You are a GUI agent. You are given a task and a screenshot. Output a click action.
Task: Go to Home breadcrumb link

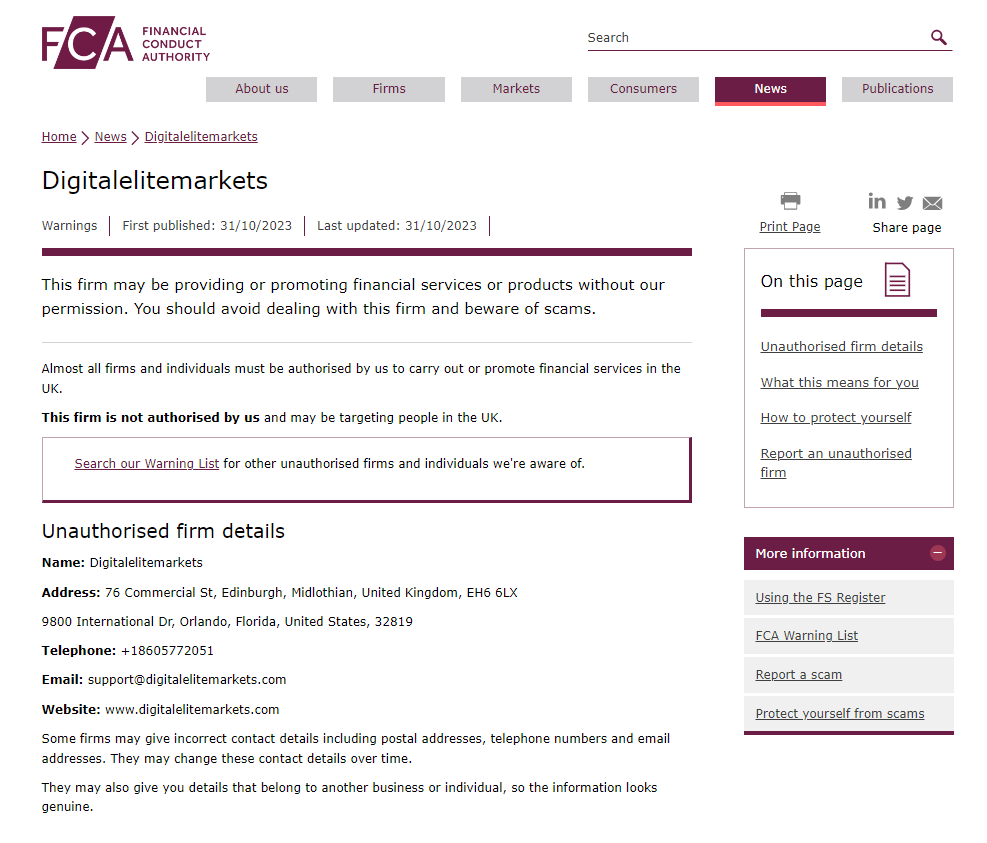tap(59, 137)
